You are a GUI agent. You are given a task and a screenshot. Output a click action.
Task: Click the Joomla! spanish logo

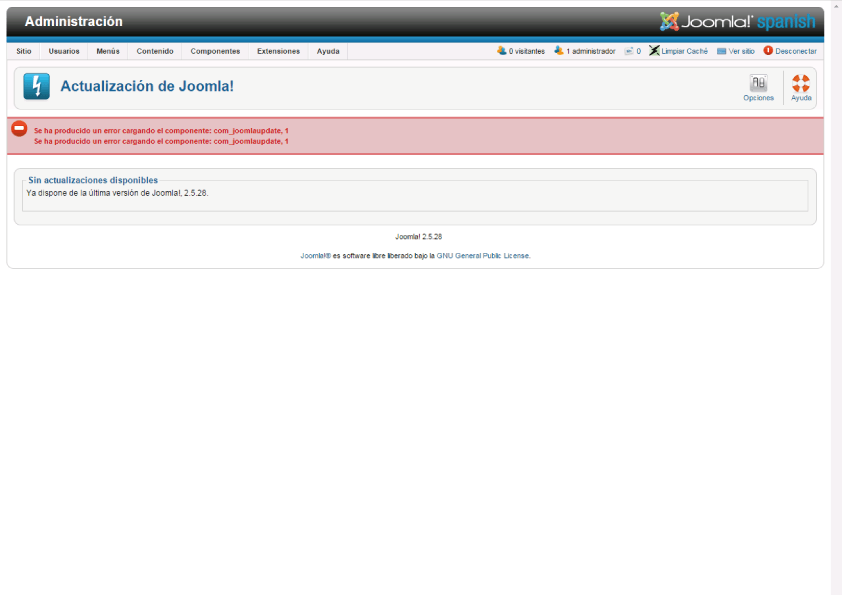[737, 21]
